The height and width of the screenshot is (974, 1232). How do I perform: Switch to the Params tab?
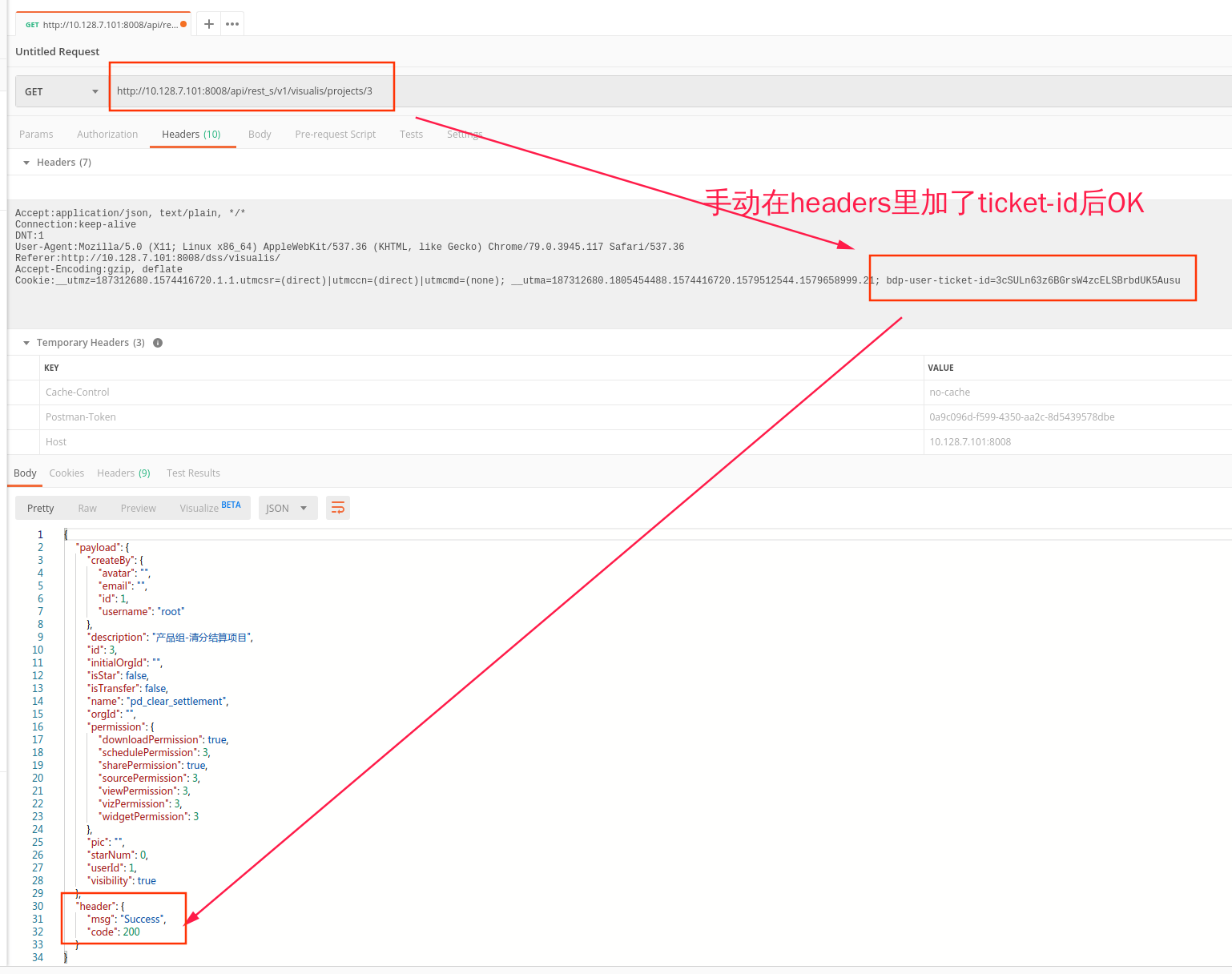click(x=36, y=135)
